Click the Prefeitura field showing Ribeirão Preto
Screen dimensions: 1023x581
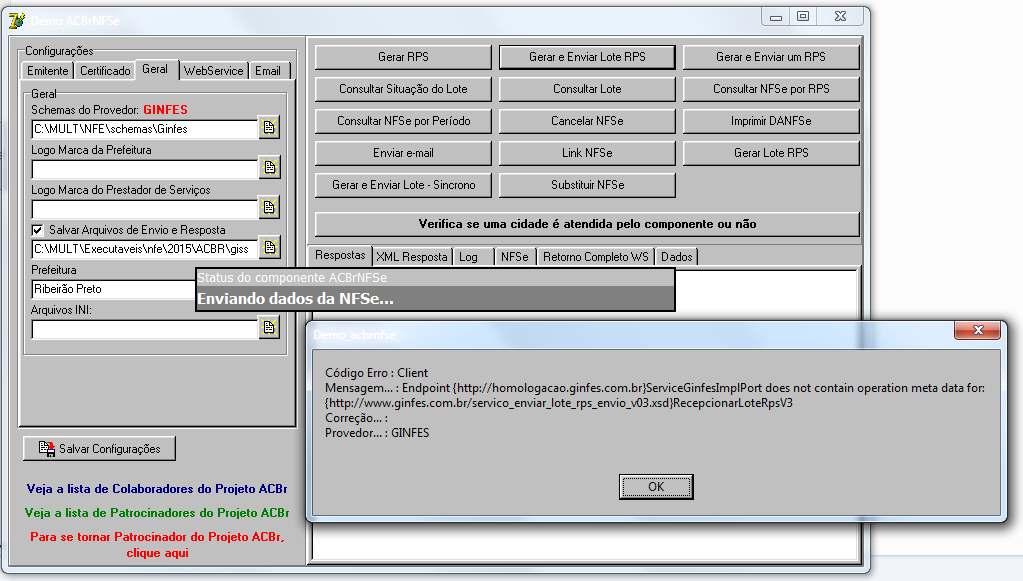pyautogui.click(x=114, y=289)
